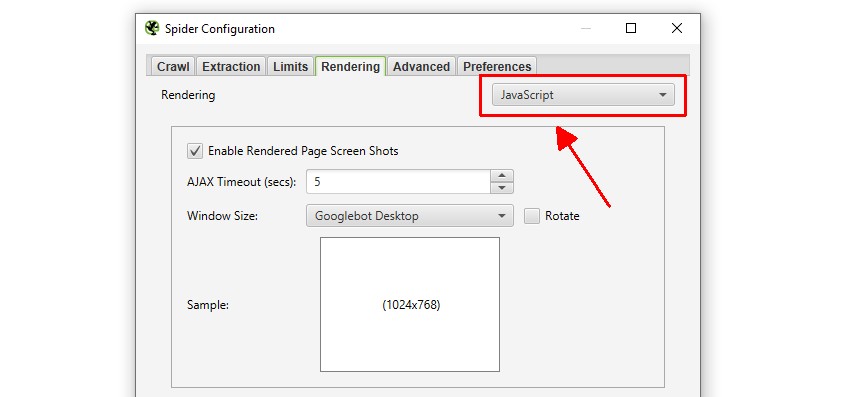Viewport: 850px width, 397px height.
Task: Click the Rendering dropdown arrow
Action: (662, 95)
